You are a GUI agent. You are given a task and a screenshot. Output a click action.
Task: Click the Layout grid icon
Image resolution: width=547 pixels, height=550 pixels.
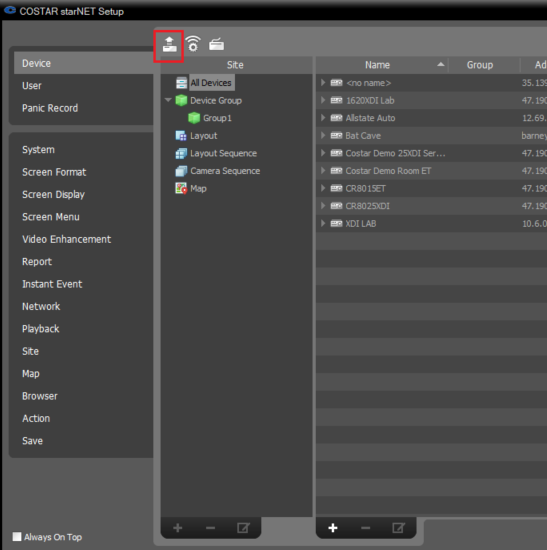(x=181, y=135)
